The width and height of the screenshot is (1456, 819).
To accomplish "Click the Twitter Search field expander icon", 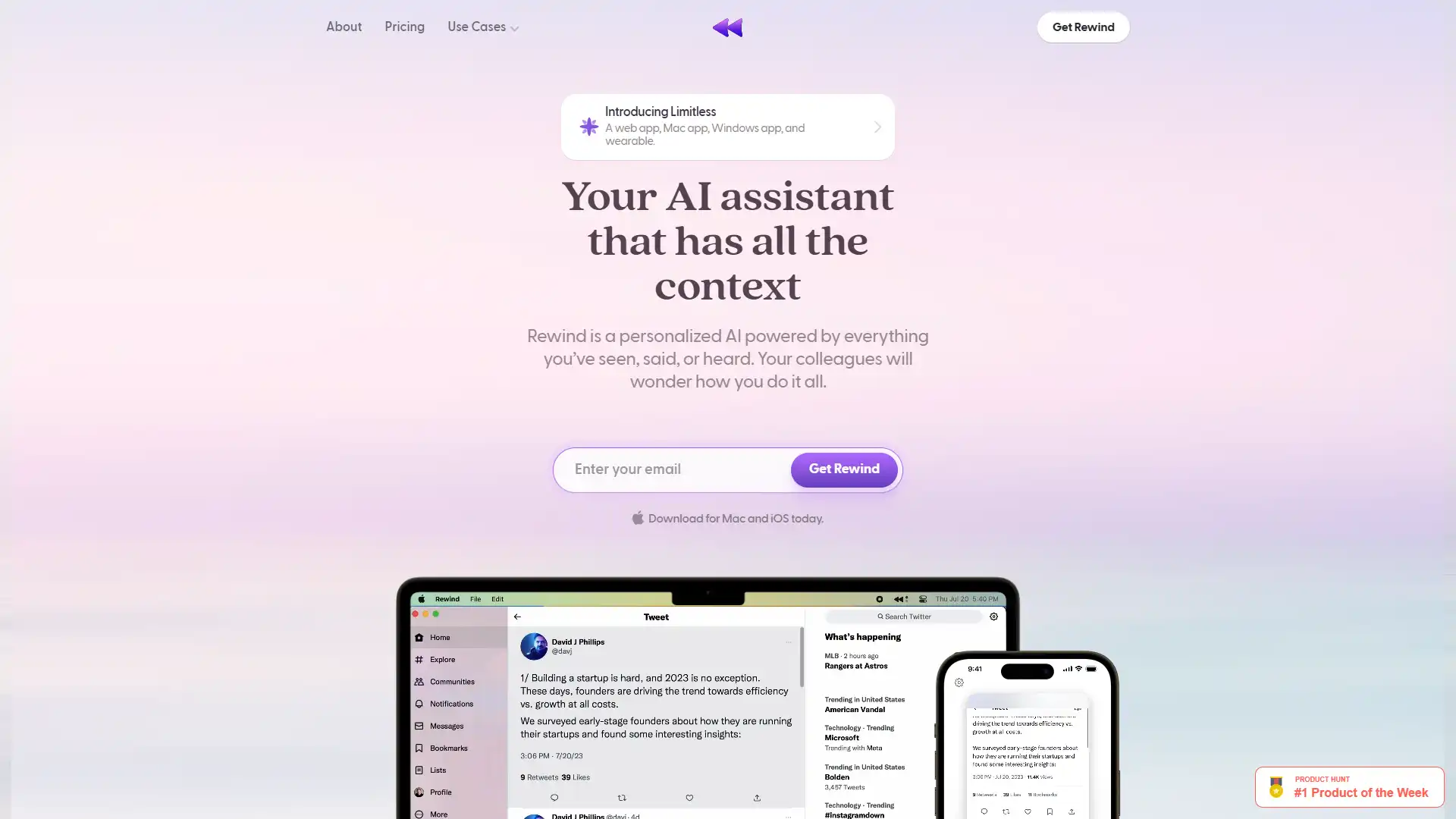I will (993, 617).
